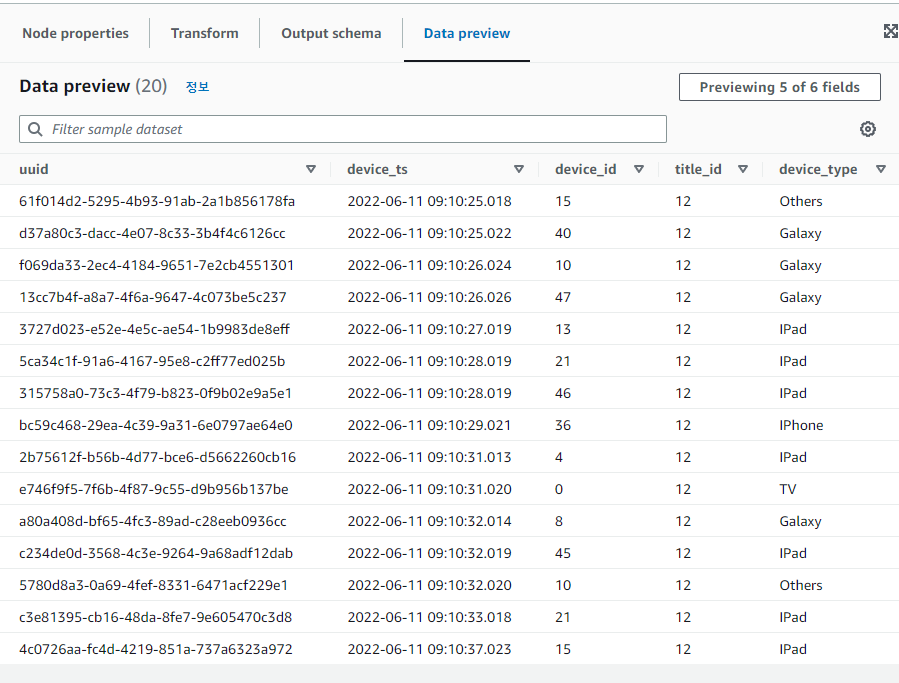Click the device_id column header
The height and width of the screenshot is (683, 899).
point(585,169)
